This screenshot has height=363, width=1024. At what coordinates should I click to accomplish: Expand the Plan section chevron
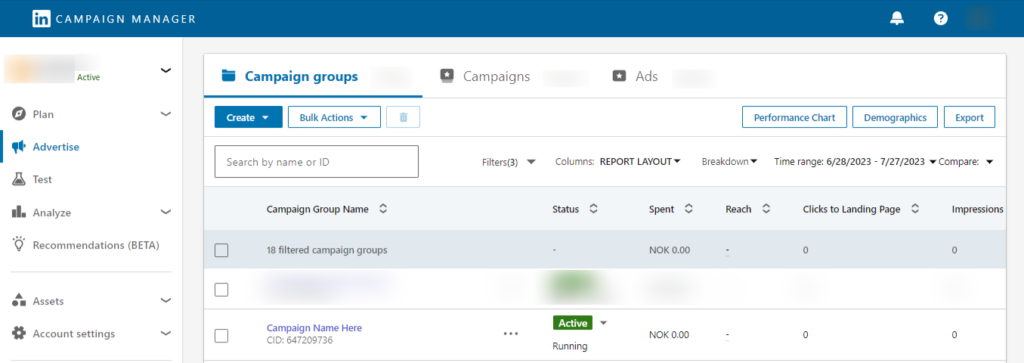coord(166,114)
